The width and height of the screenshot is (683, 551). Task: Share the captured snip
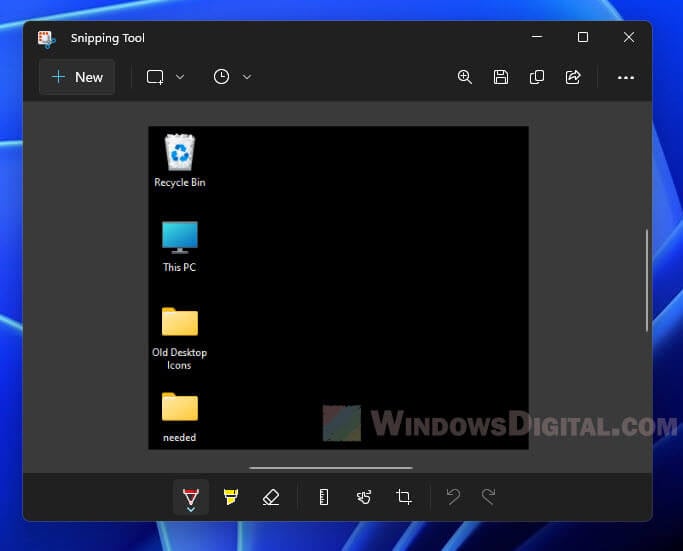pos(573,77)
